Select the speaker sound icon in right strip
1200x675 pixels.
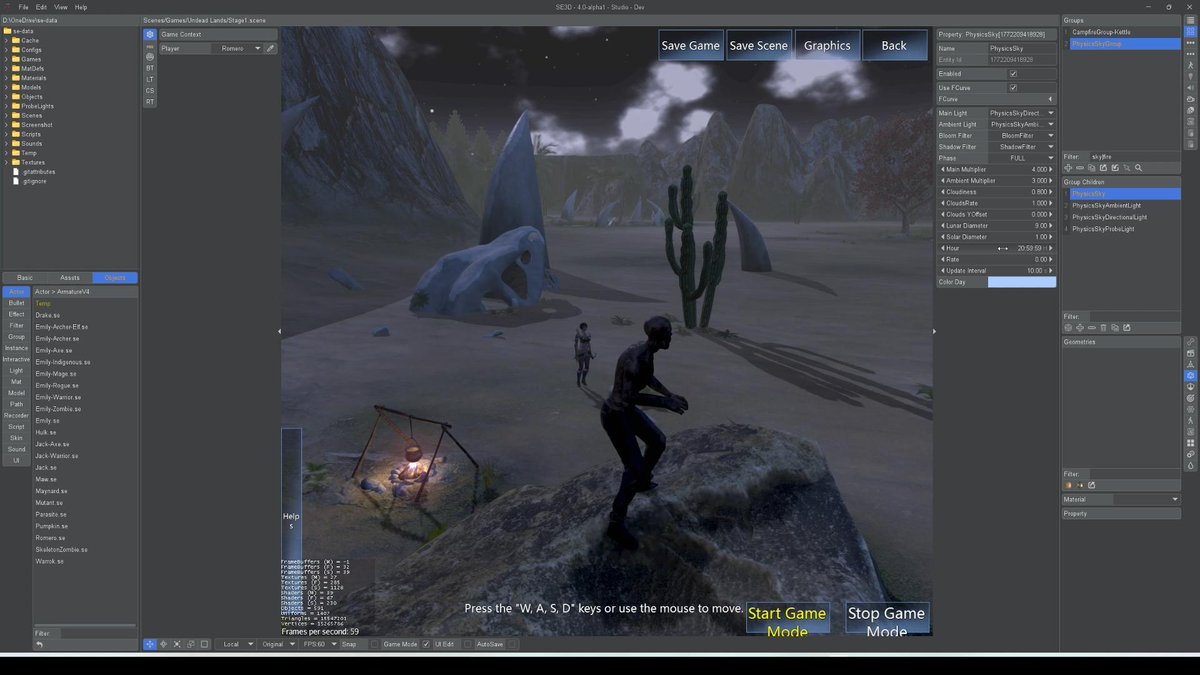(1191, 87)
